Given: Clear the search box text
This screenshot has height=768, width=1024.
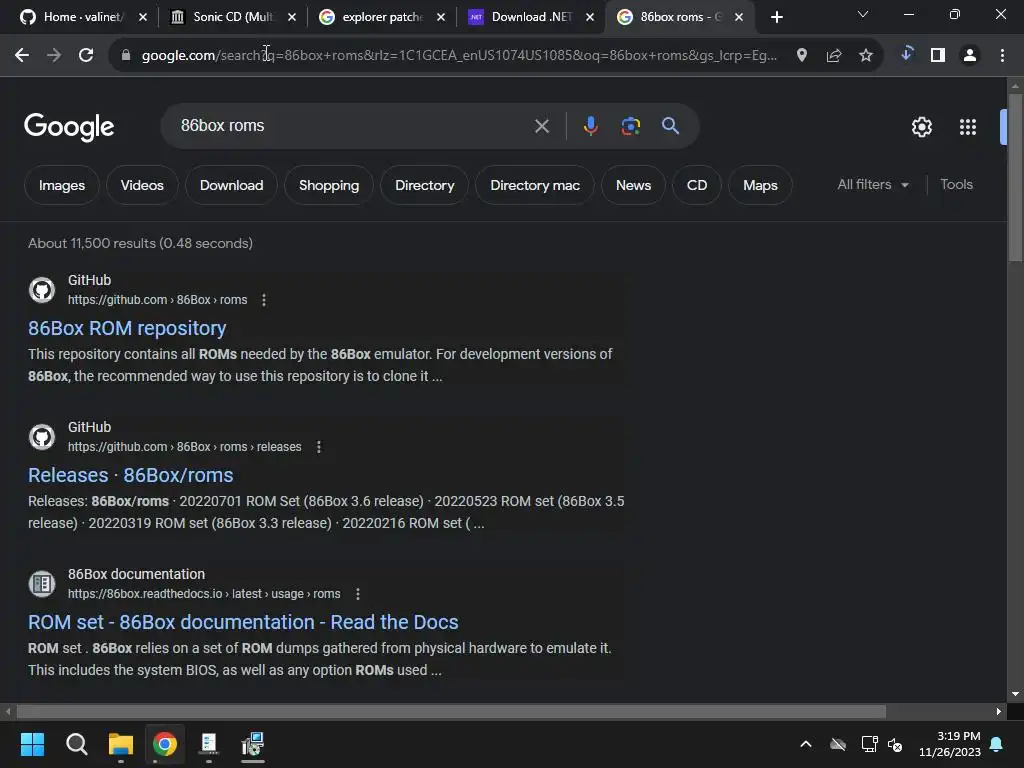Looking at the screenshot, I should pyautogui.click(x=541, y=126).
